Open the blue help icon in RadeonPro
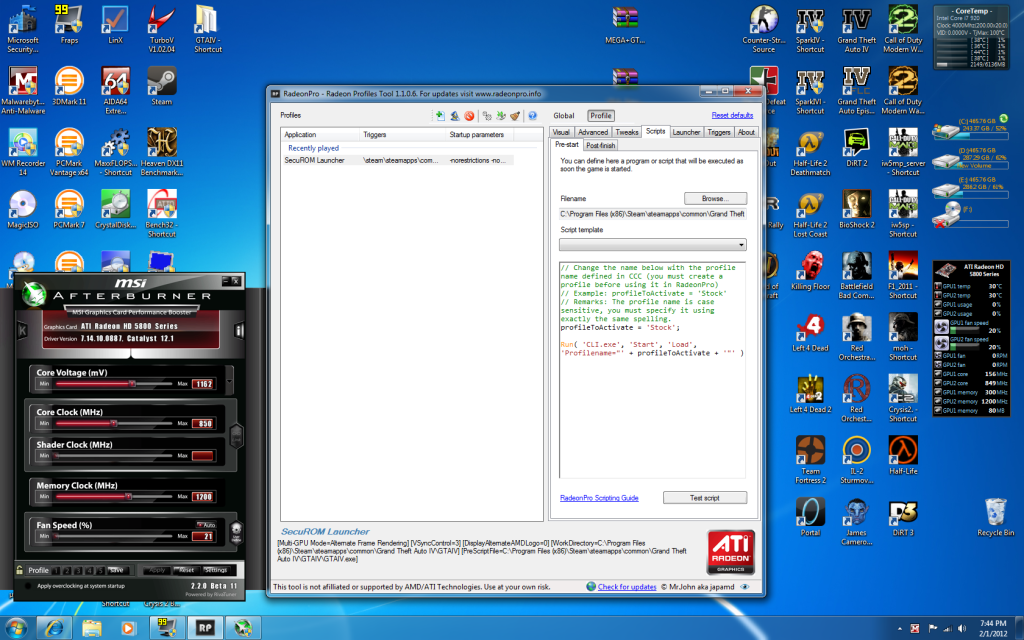The height and width of the screenshot is (640, 1024). [532, 116]
